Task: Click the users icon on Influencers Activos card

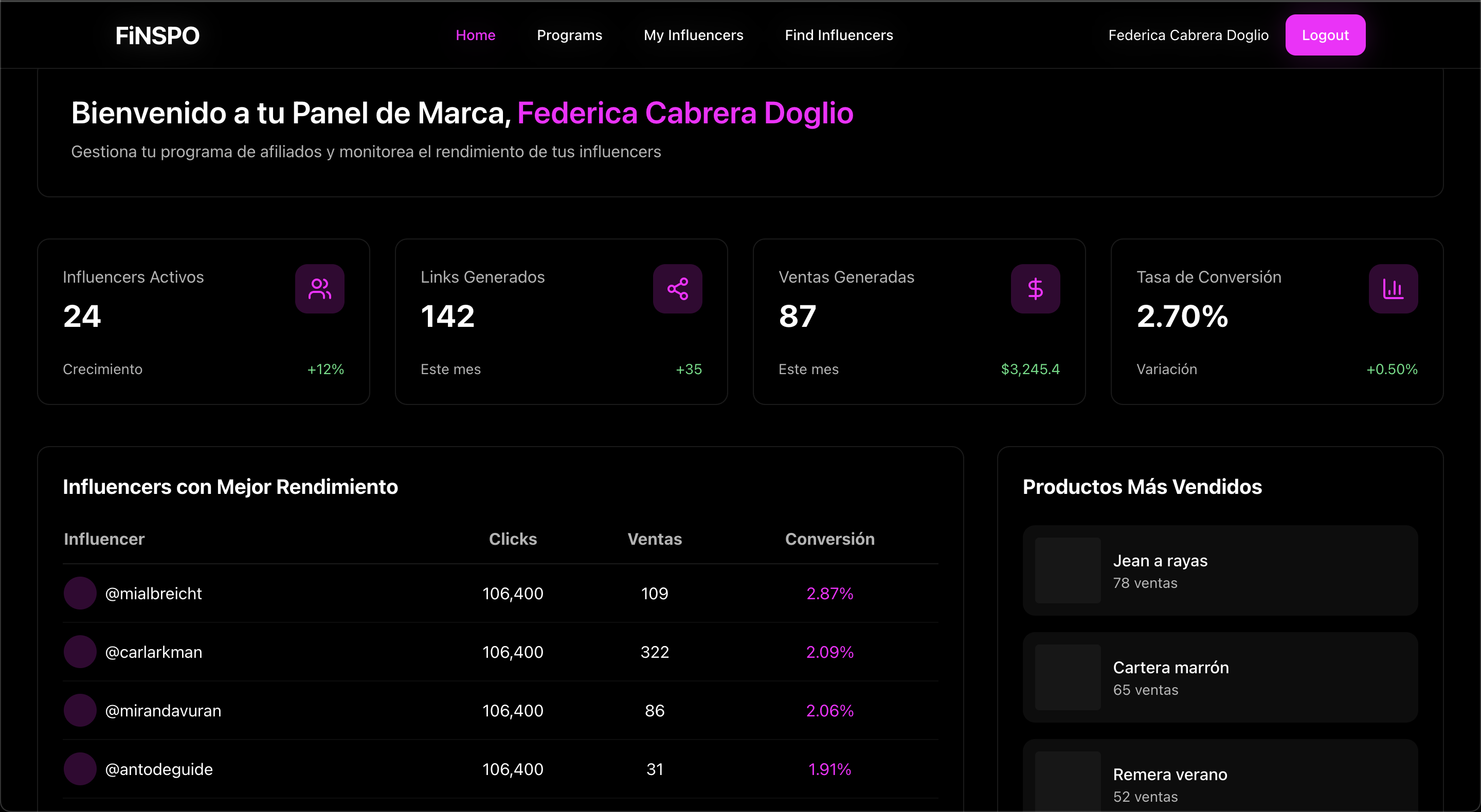Action: [x=320, y=288]
